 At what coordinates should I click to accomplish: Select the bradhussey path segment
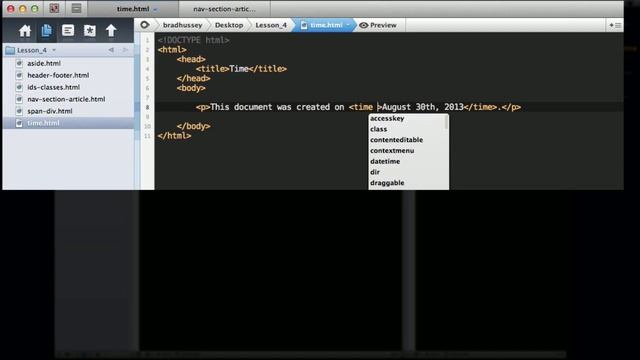pos(182,25)
